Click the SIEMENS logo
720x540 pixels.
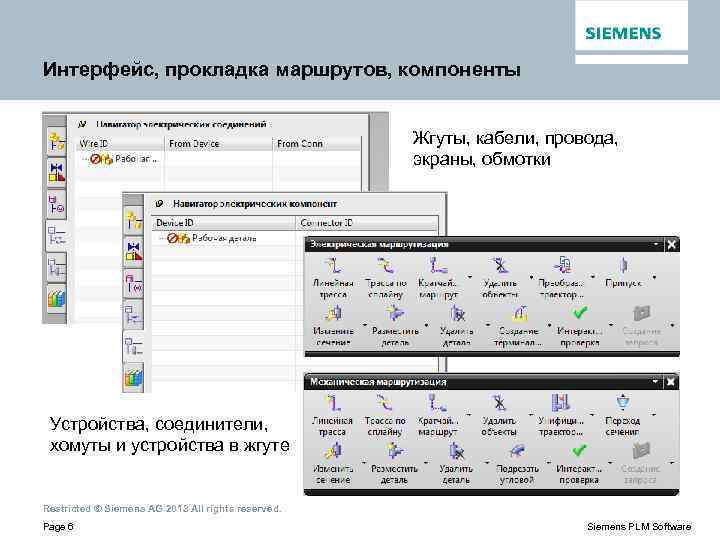(623, 33)
